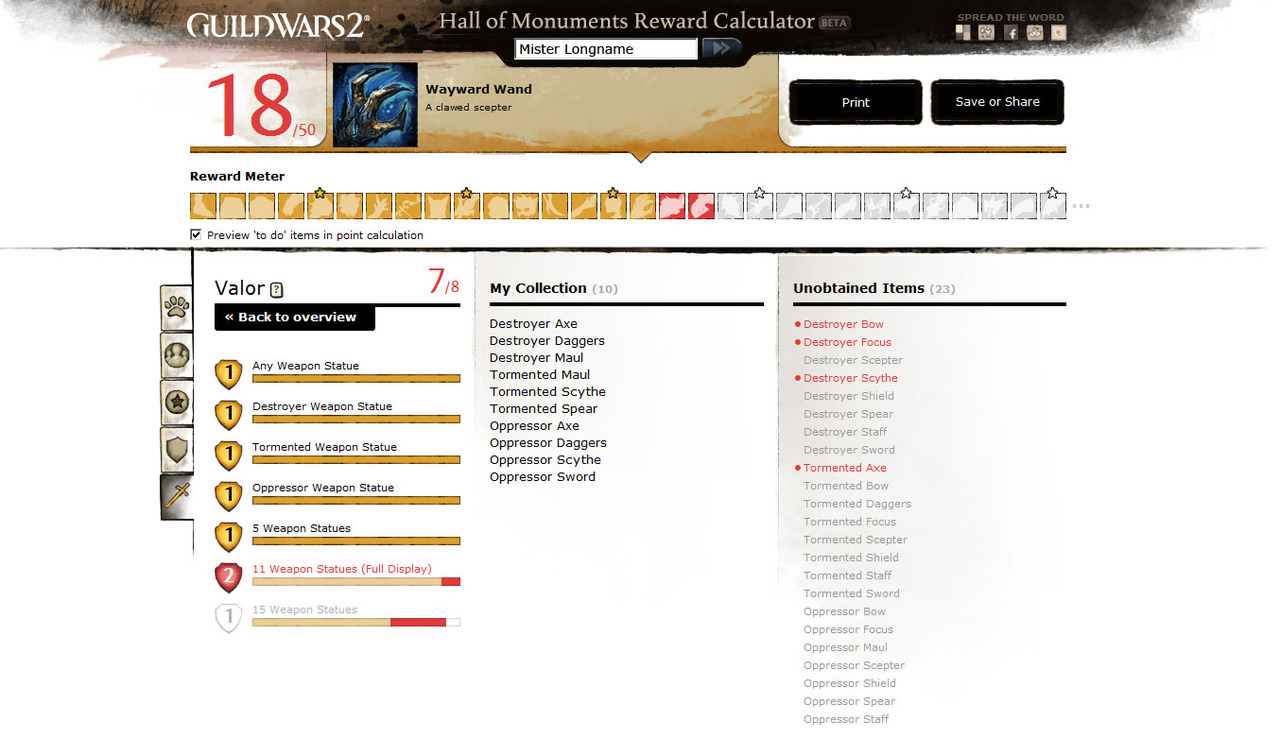Click the red 11 Weapon Statues badge
The image size is (1280, 756).
[229, 577]
